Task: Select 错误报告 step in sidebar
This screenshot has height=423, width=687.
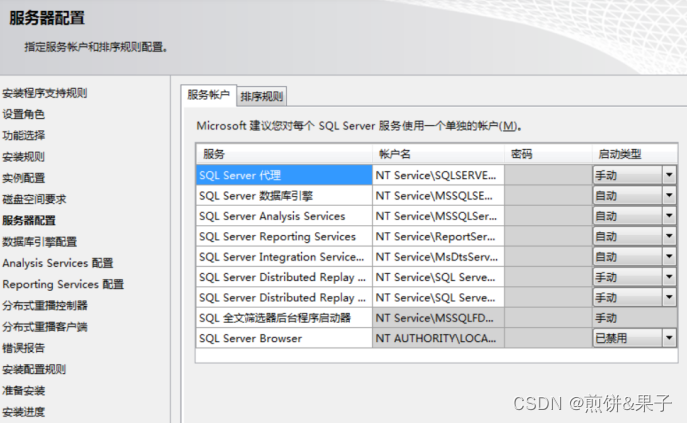Action: [x=23, y=348]
